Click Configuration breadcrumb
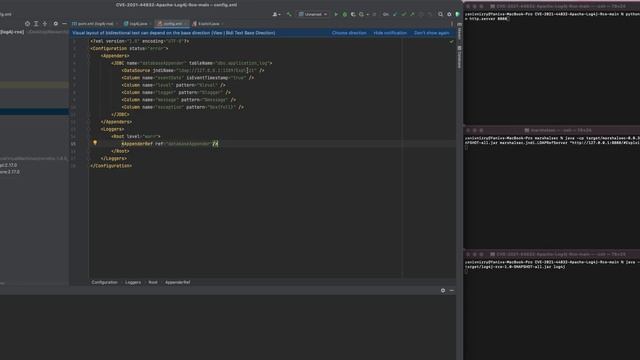 click(104, 282)
